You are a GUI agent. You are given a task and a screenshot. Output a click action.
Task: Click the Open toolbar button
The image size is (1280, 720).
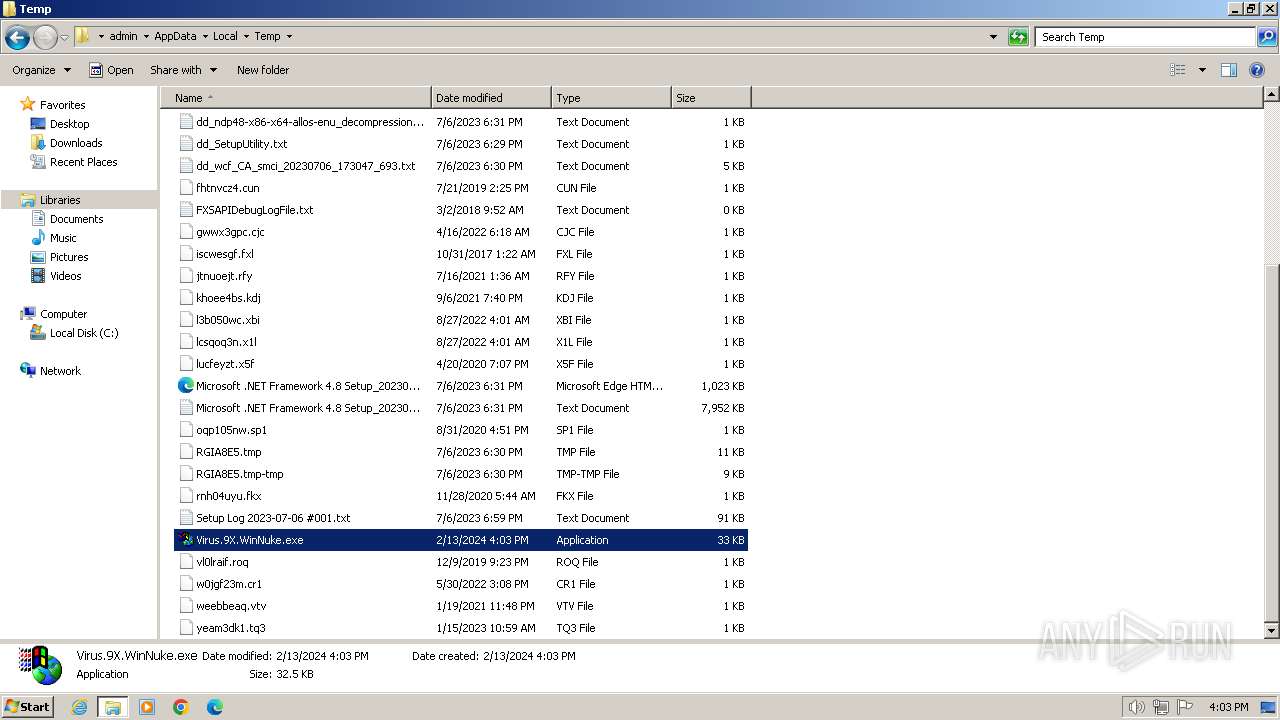[x=111, y=70]
